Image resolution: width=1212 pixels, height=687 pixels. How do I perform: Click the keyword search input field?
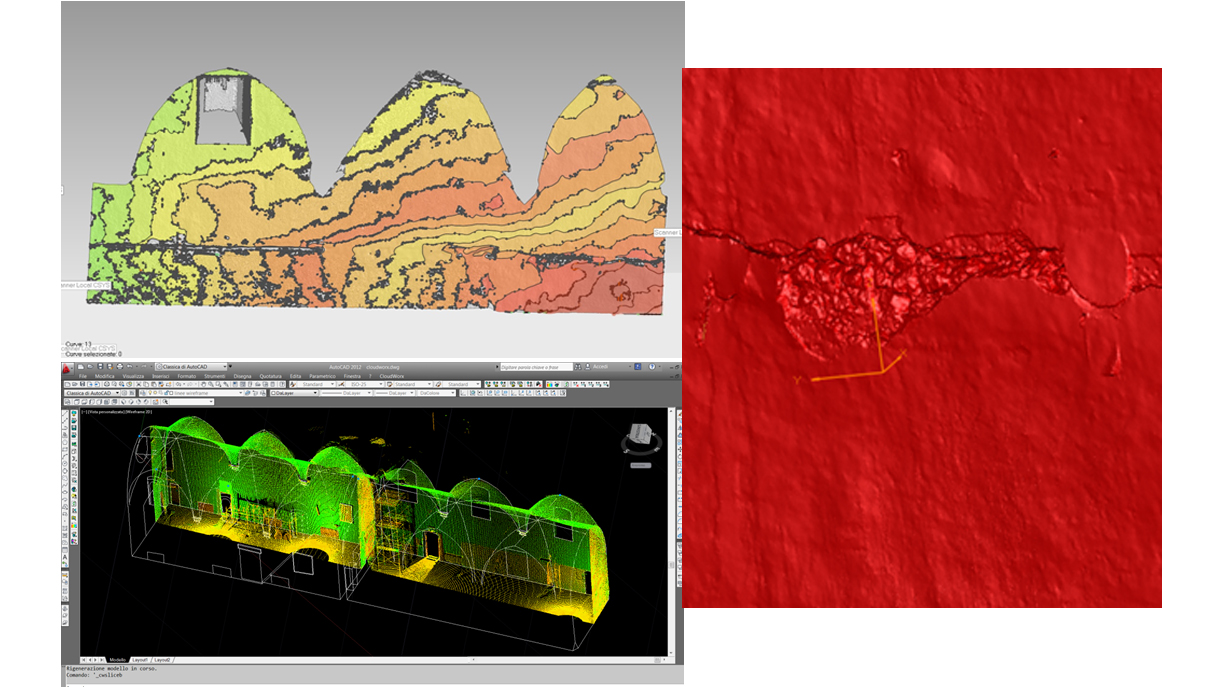pos(535,367)
